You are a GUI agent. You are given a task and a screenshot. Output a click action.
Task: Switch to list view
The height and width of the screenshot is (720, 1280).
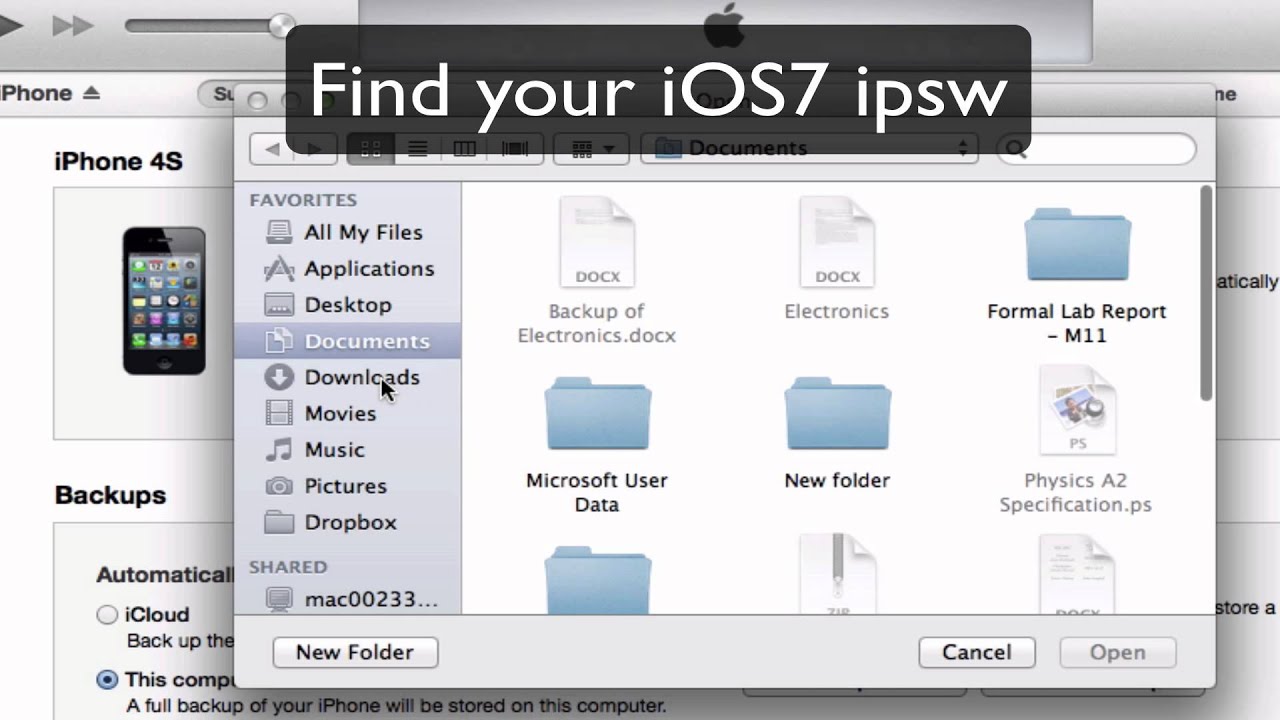pos(418,149)
